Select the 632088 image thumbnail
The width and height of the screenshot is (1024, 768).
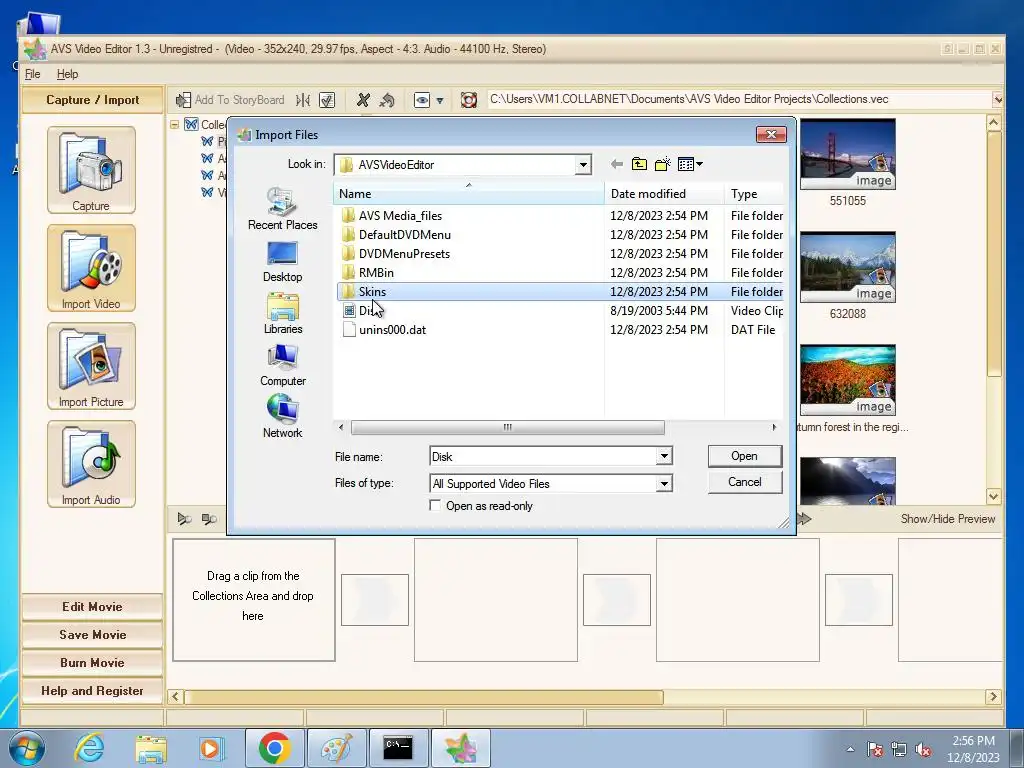pos(848,268)
